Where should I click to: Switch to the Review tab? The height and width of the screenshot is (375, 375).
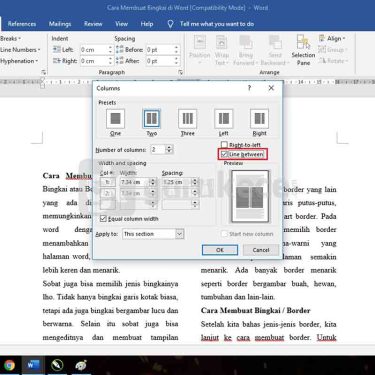tap(93, 24)
